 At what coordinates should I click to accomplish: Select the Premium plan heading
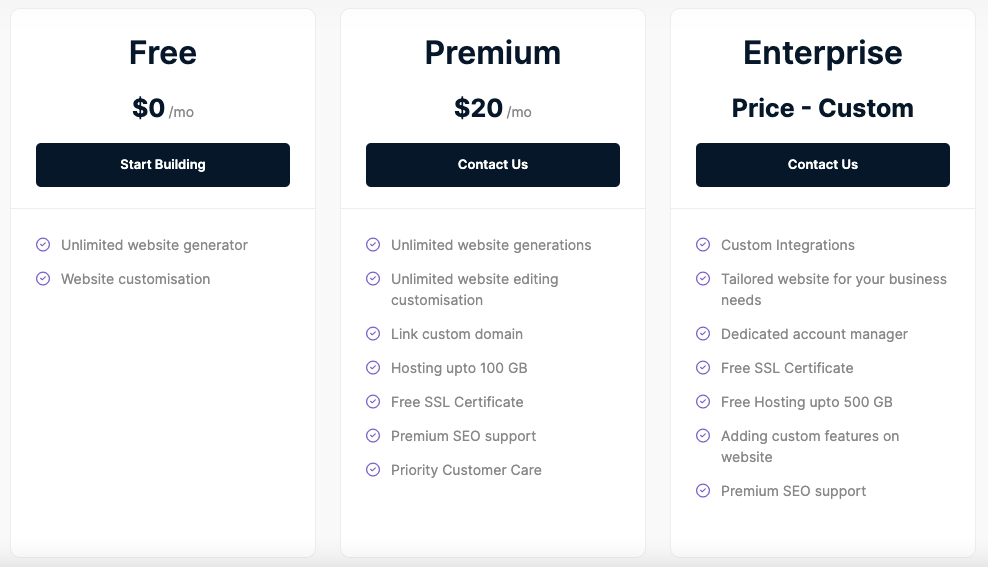493,52
